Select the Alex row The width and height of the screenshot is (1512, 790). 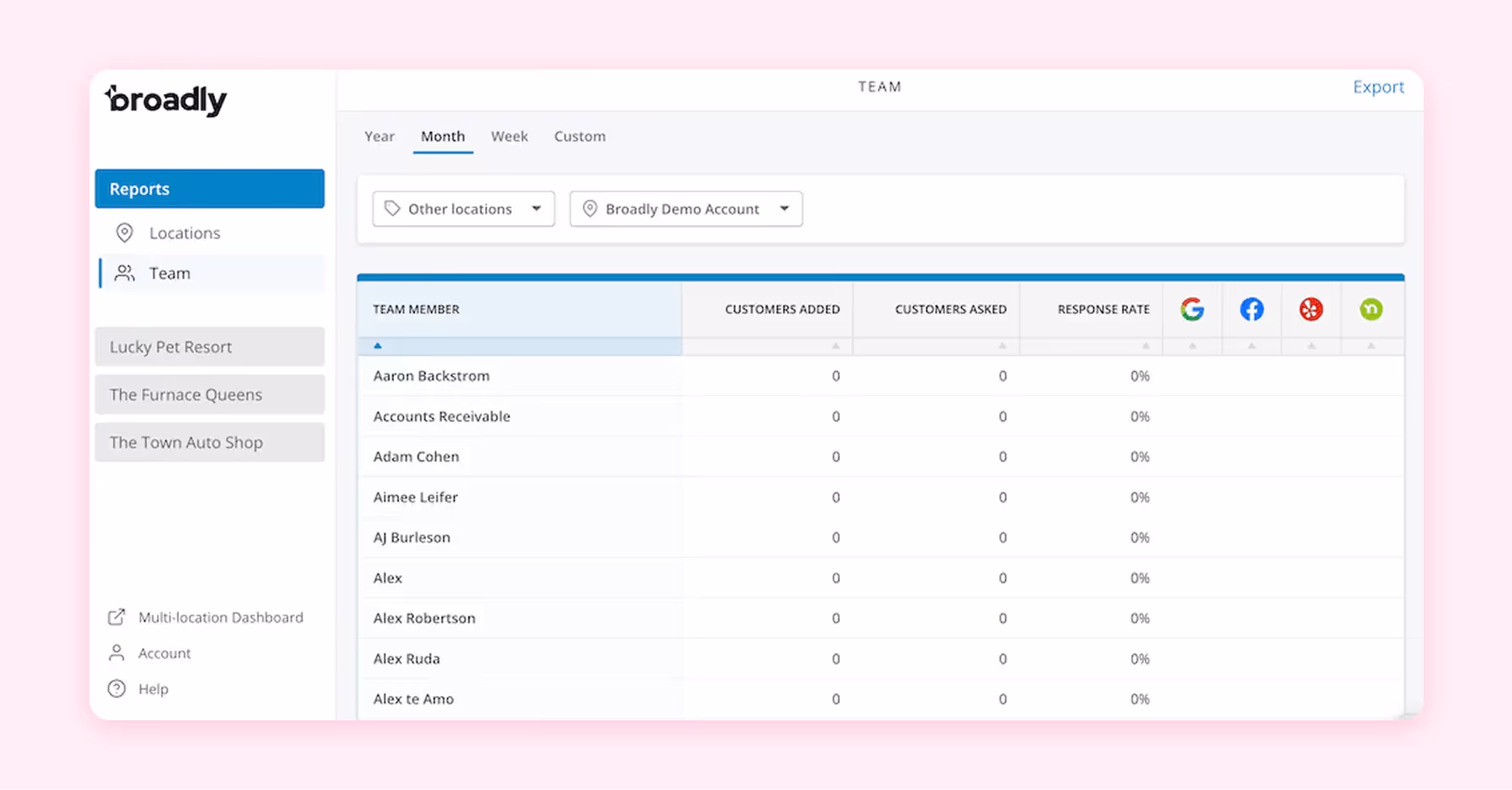point(880,578)
